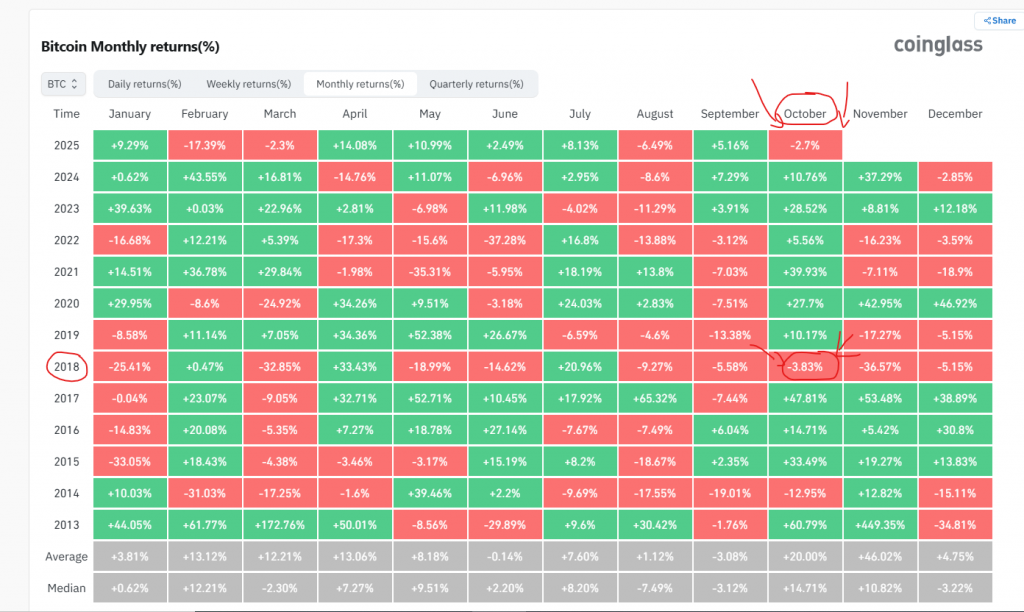
Task: Select the Monthly returns(%) tab
Action: click(360, 84)
